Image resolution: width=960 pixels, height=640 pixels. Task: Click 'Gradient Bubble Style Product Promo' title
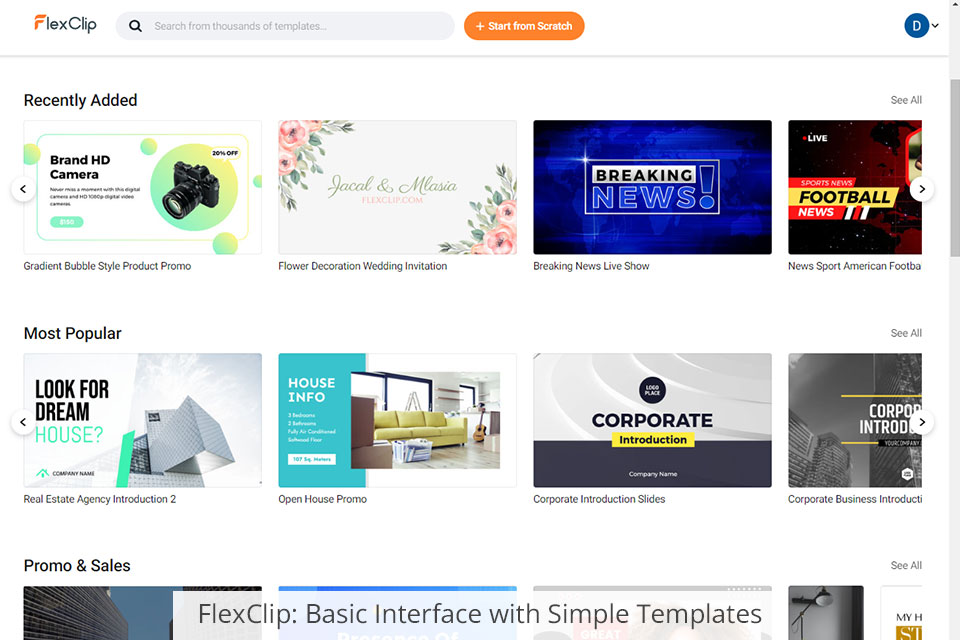pyautogui.click(x=107, y=266)
